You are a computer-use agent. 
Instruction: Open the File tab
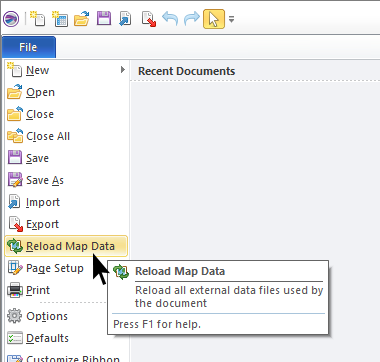(x=28, y=47)
